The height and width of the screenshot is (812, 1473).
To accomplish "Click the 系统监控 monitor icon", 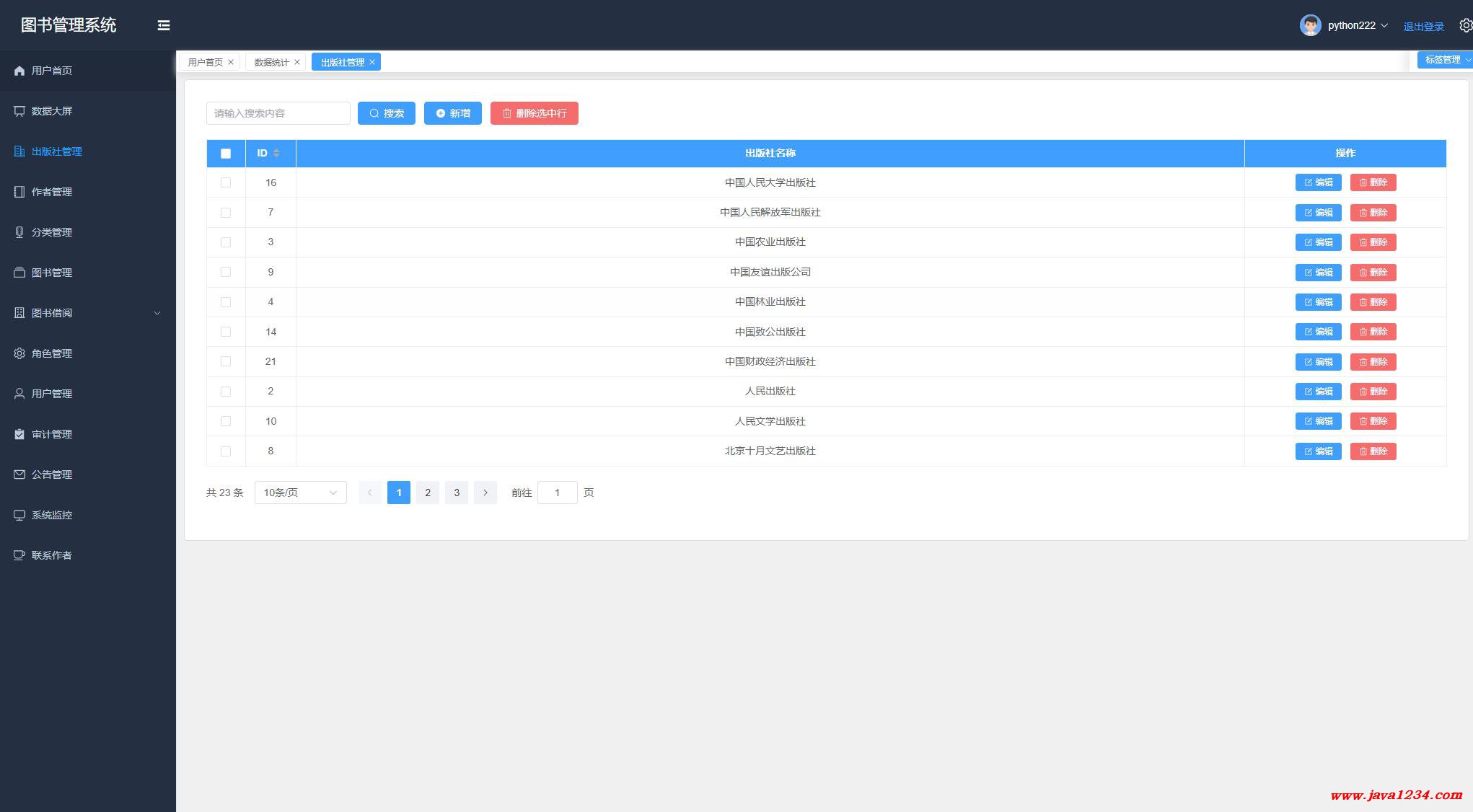I will [19, 515].
